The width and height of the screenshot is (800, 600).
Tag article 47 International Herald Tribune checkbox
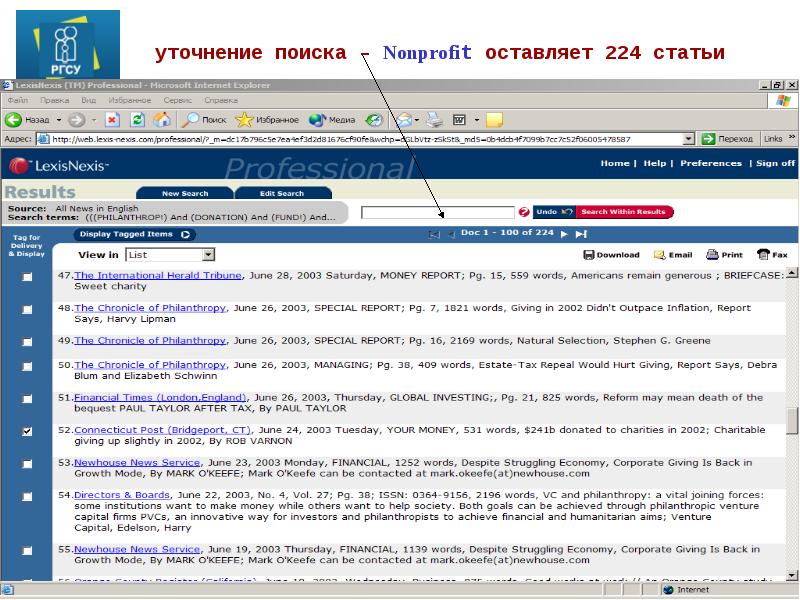[27, 280]
